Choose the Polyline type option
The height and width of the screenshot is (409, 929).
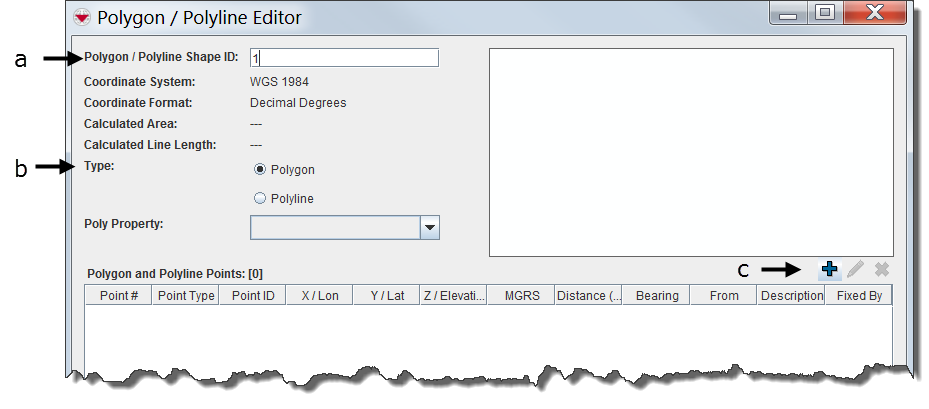pyautogui.click(x=260, y=199)
